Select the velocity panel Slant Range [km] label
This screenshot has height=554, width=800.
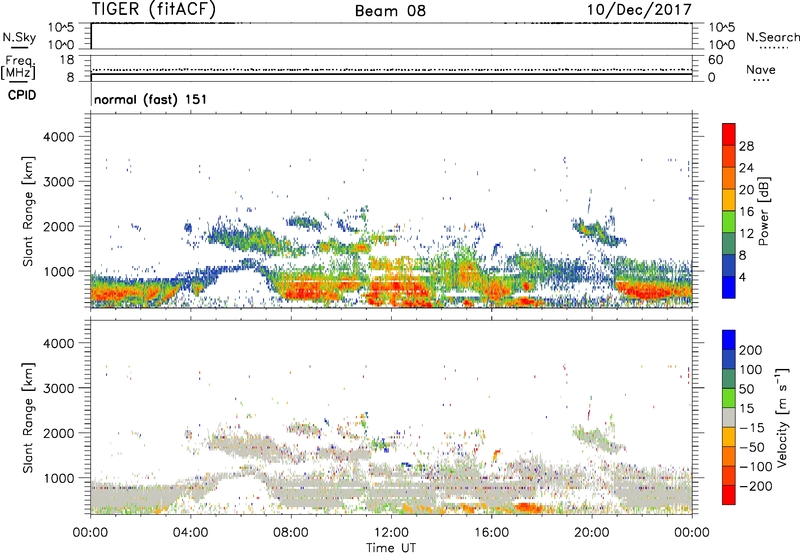coord(29,418)
